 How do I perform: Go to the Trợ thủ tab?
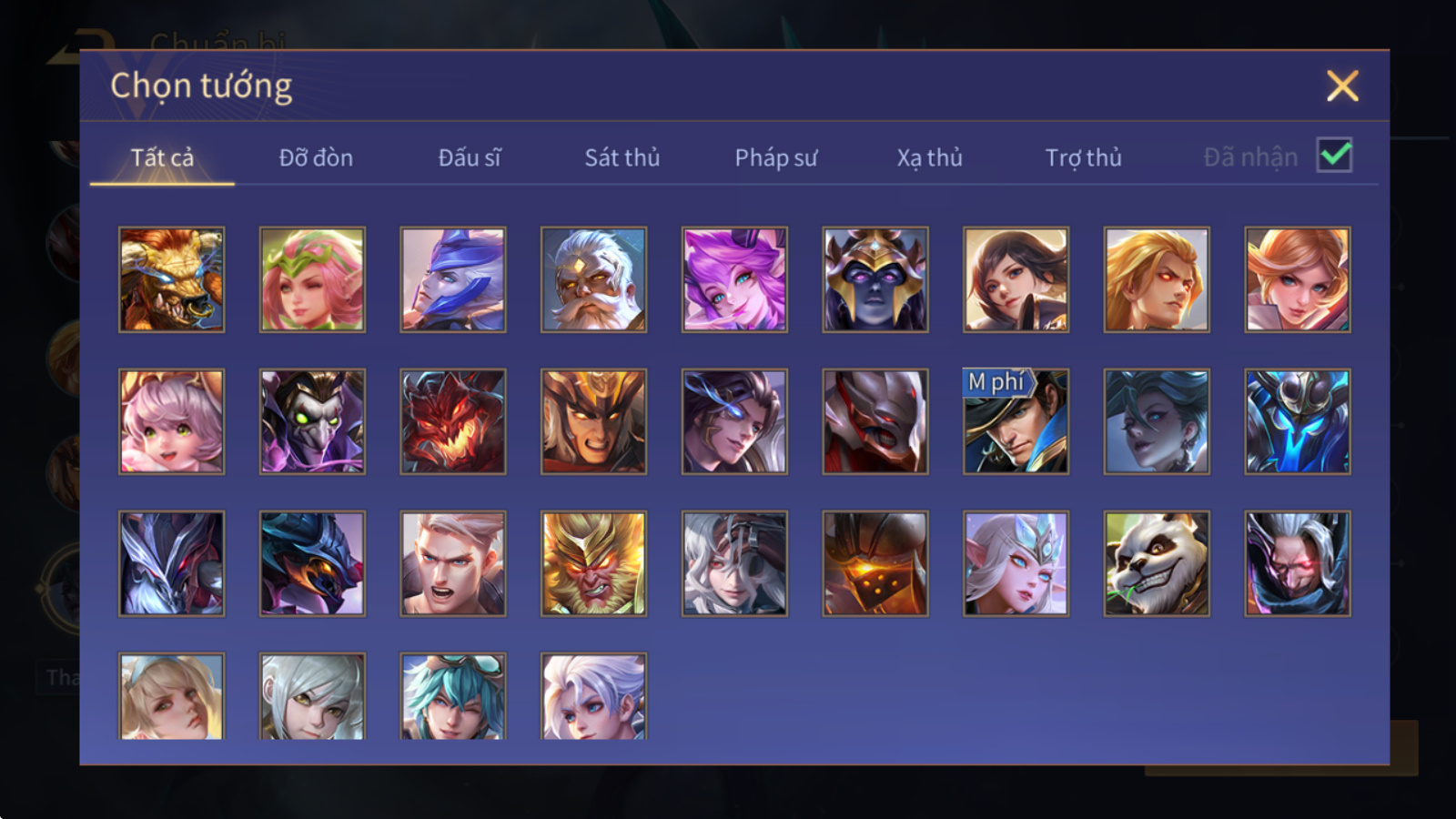pos(1083,157)
